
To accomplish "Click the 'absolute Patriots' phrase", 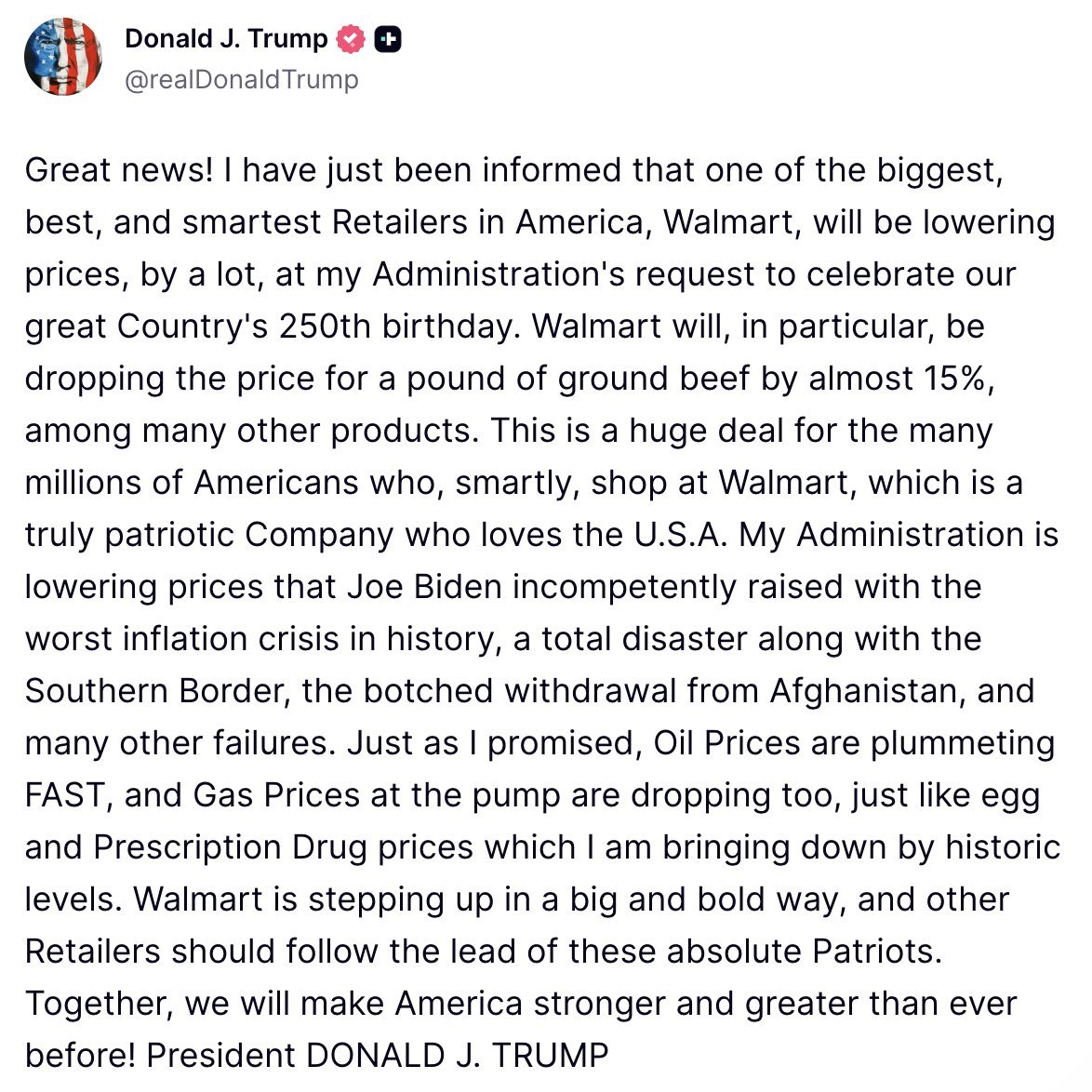I will [805, 952].
